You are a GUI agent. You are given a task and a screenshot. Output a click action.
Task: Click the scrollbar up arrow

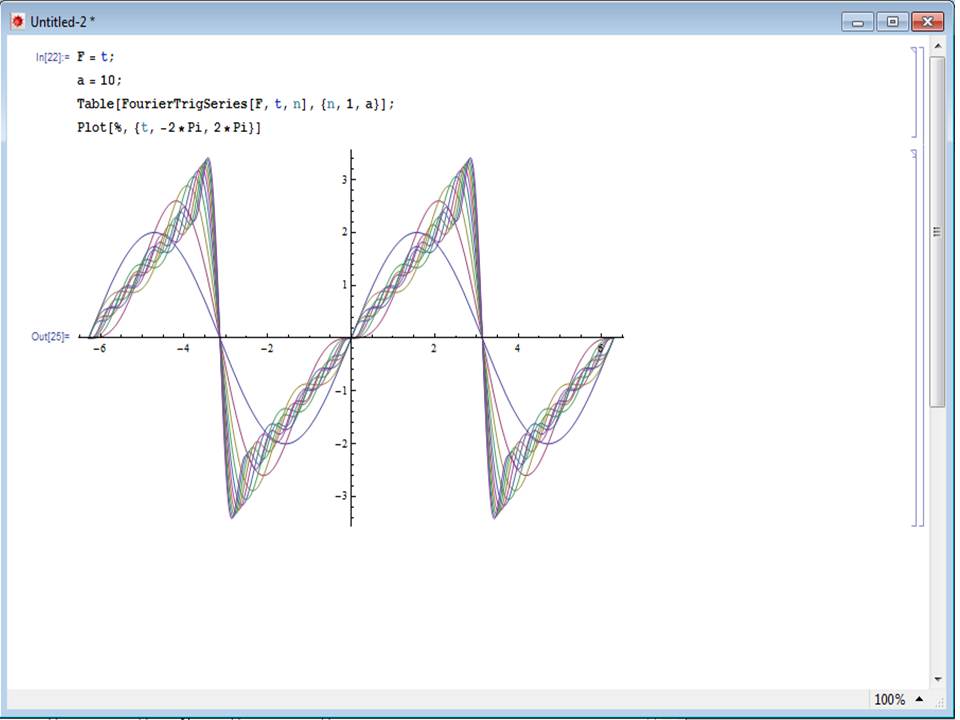click(x=936, y=46)
